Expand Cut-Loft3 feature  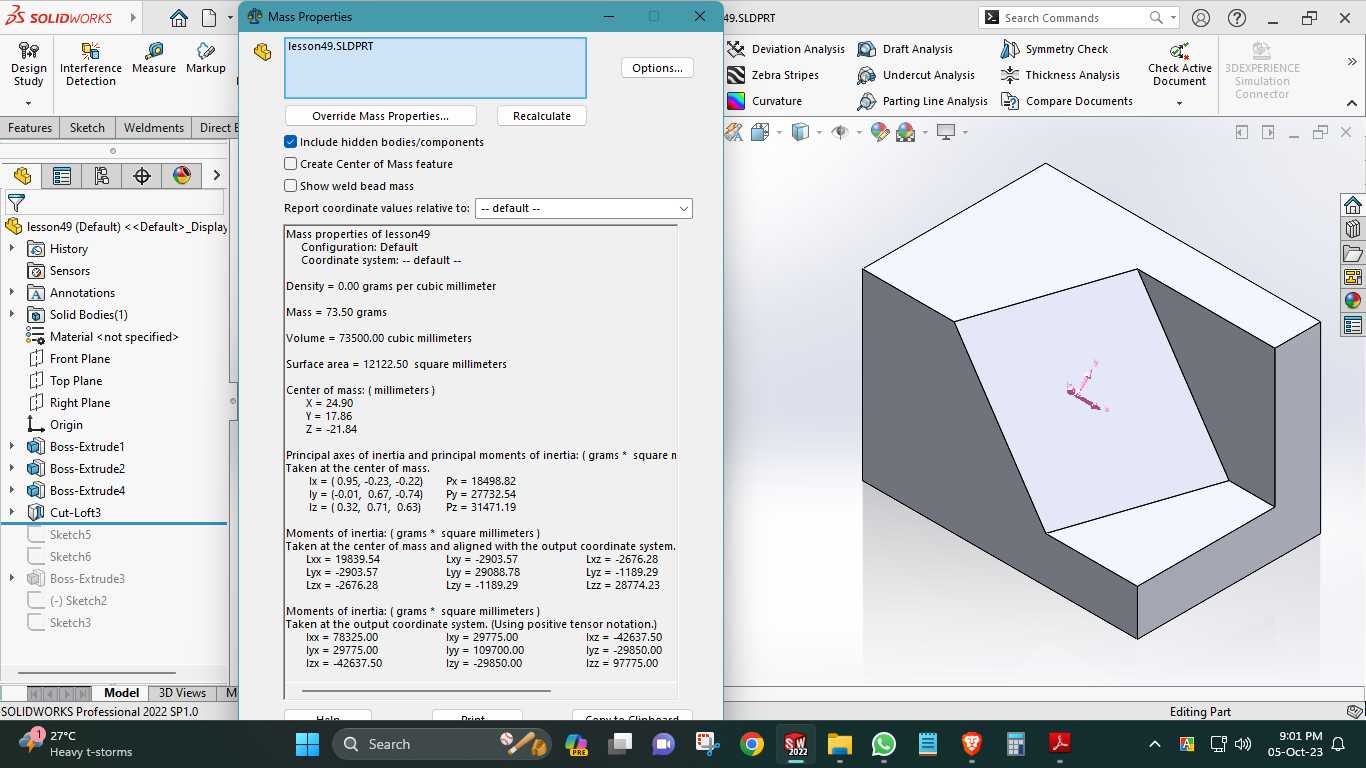click(12, 513)
